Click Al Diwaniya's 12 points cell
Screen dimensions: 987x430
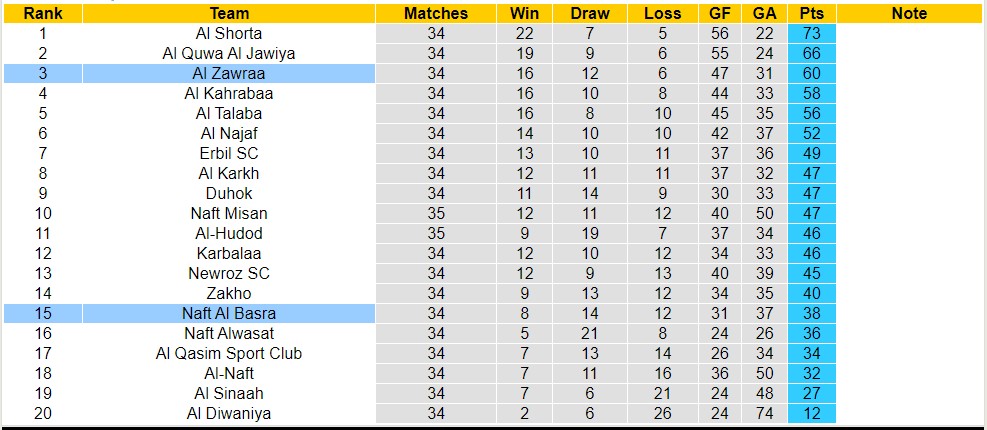click(811, 413)
